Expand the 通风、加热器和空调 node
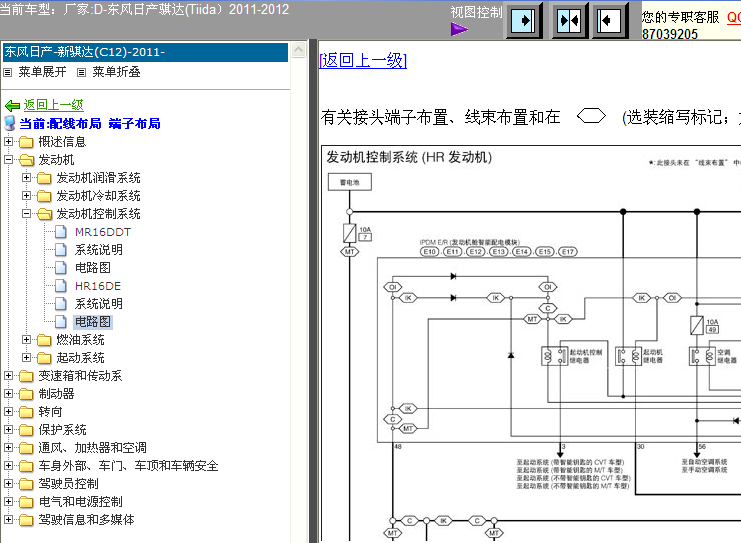This screenshot has width=741, height=543. click(x=8, y=447)
